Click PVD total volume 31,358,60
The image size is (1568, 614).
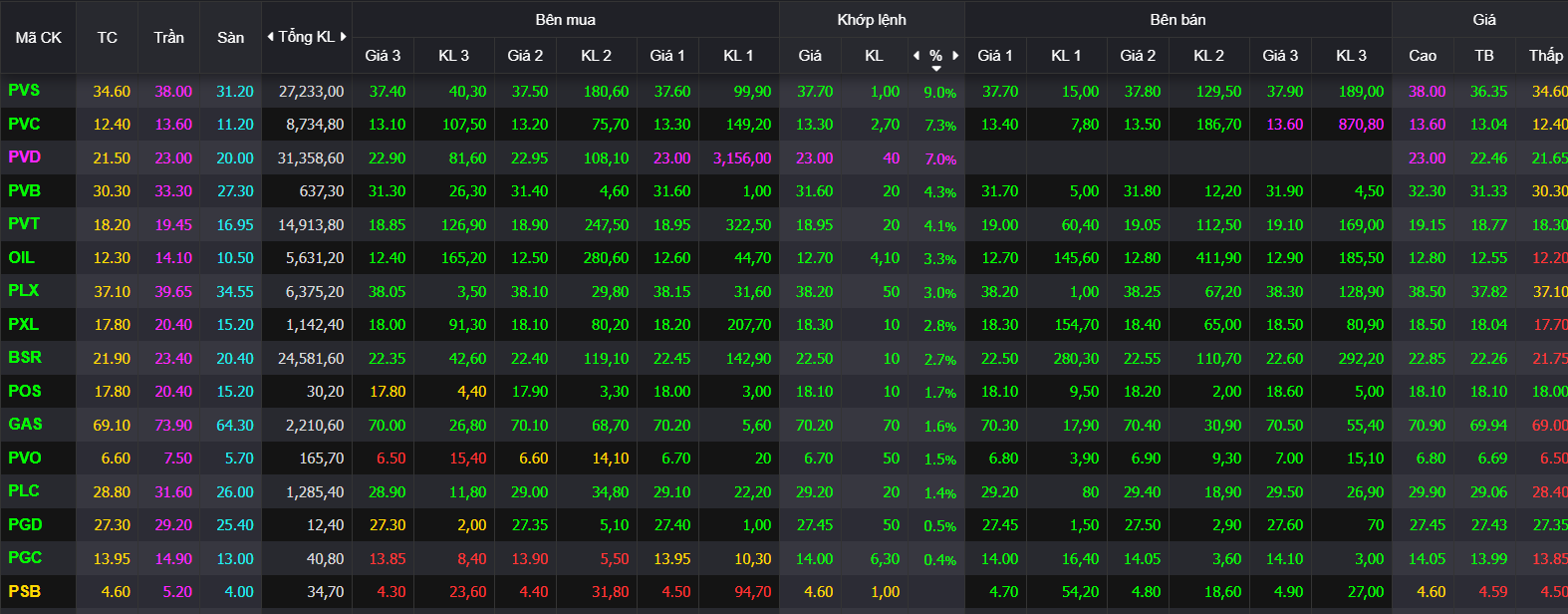(311, 158)
